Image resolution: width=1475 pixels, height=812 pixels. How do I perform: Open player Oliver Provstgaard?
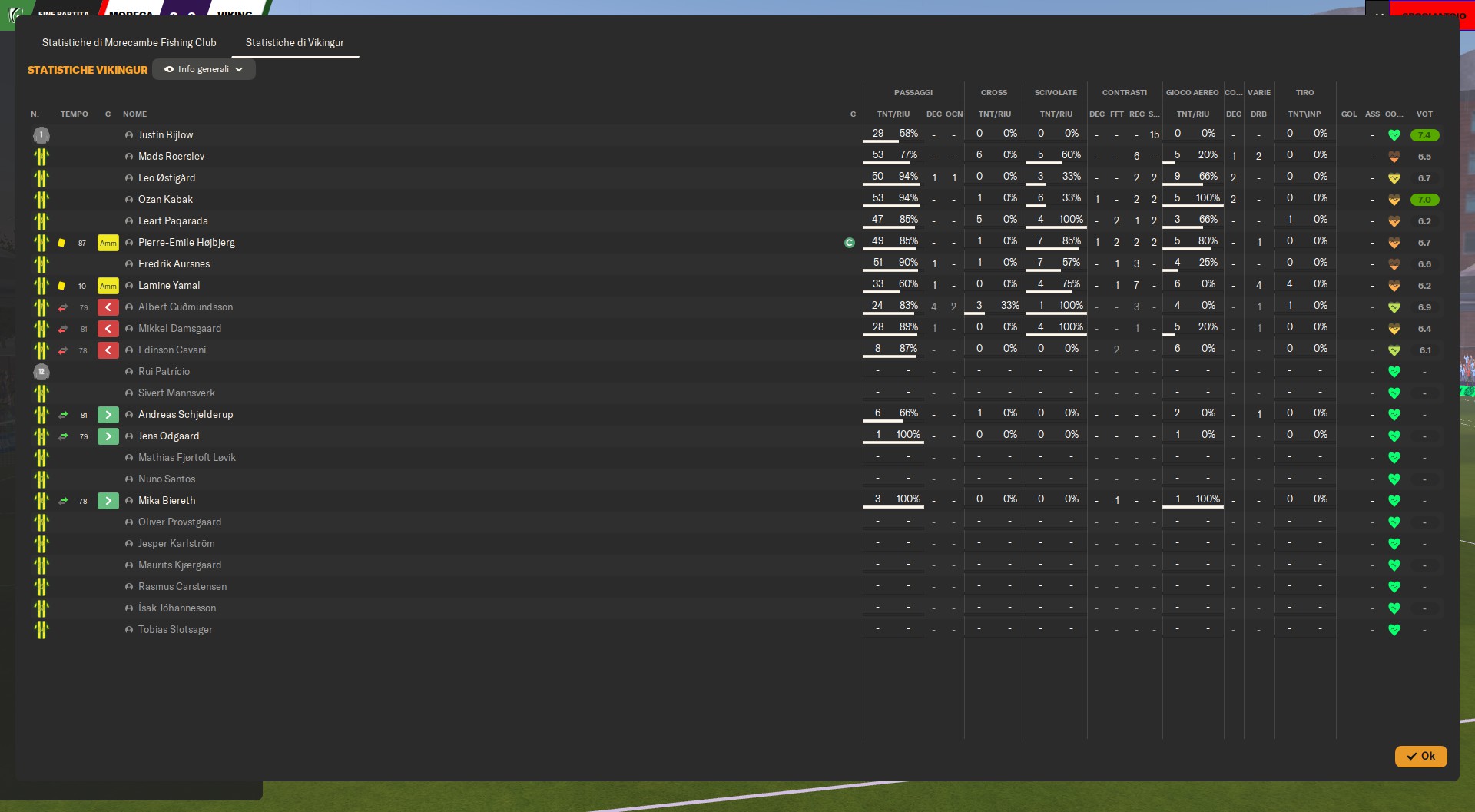[180, 522]
